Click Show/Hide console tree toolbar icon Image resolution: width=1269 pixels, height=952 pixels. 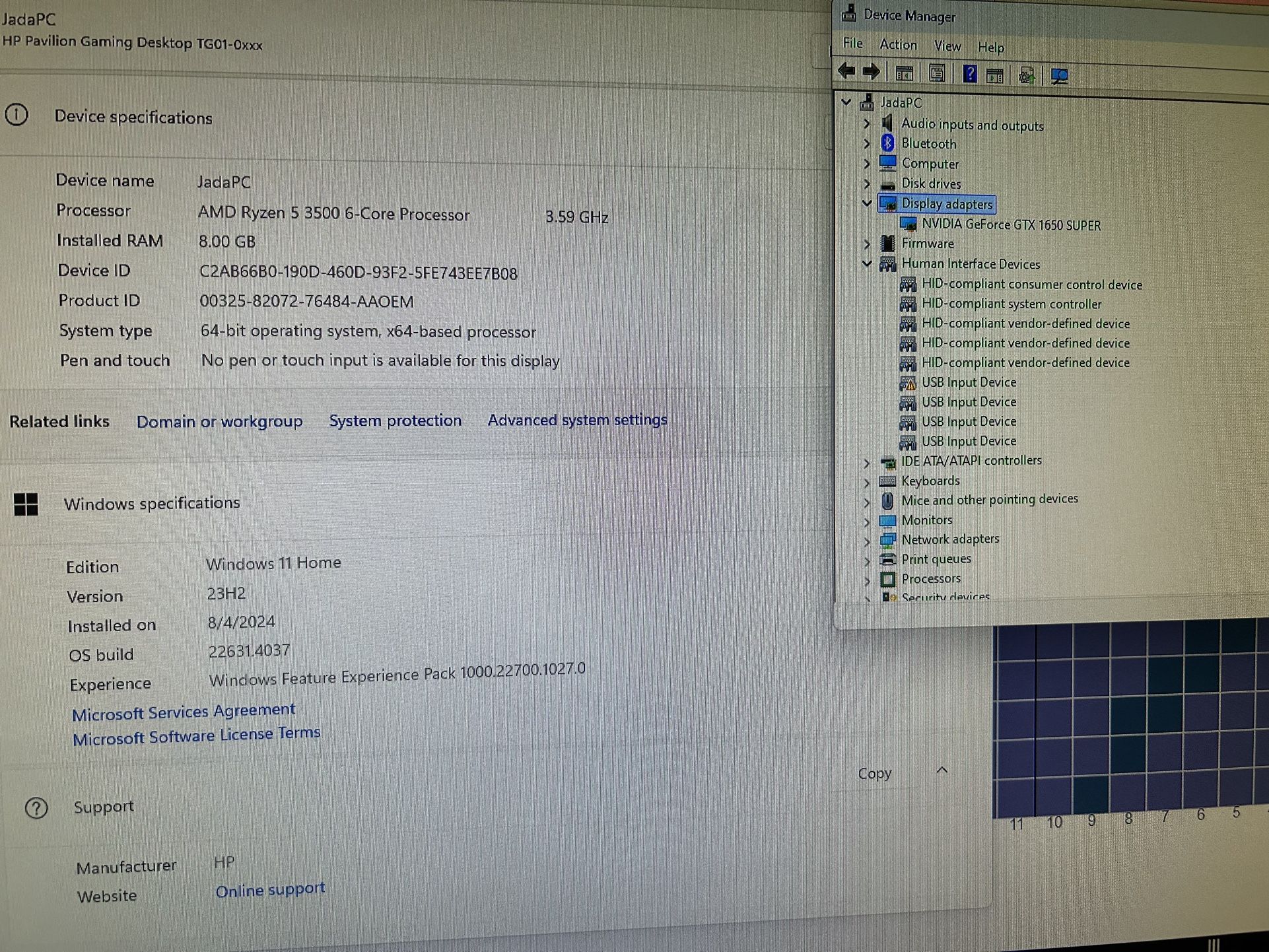(x=905, y=73)
